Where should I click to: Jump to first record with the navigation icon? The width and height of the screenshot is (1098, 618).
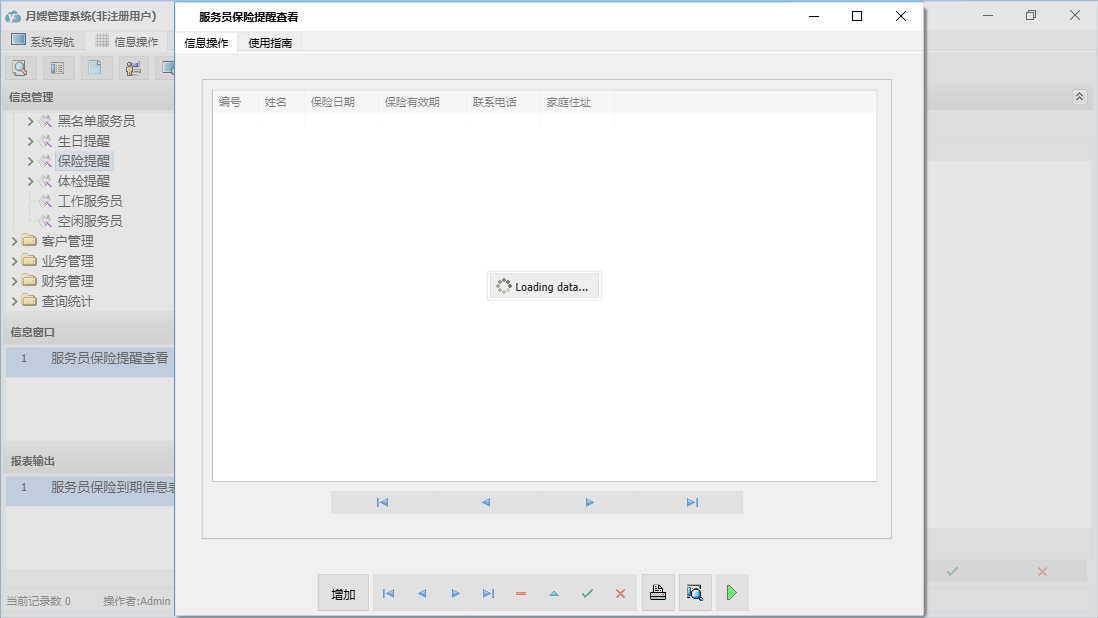[388, 592]
